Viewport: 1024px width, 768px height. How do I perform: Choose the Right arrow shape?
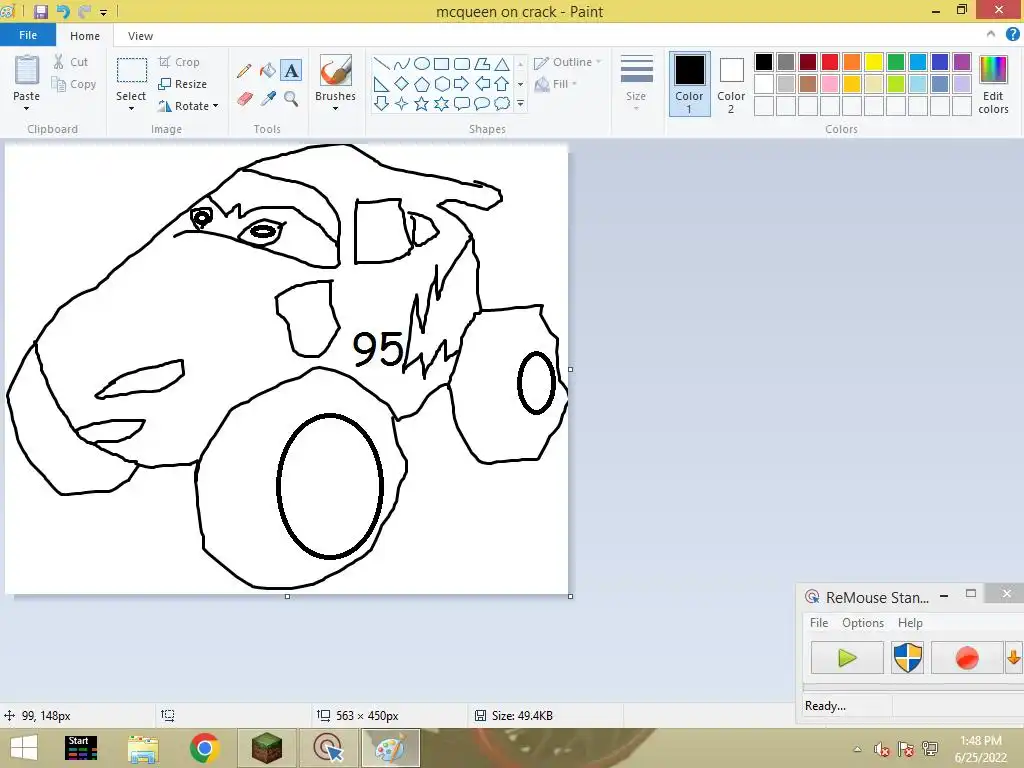pos(462,84)
